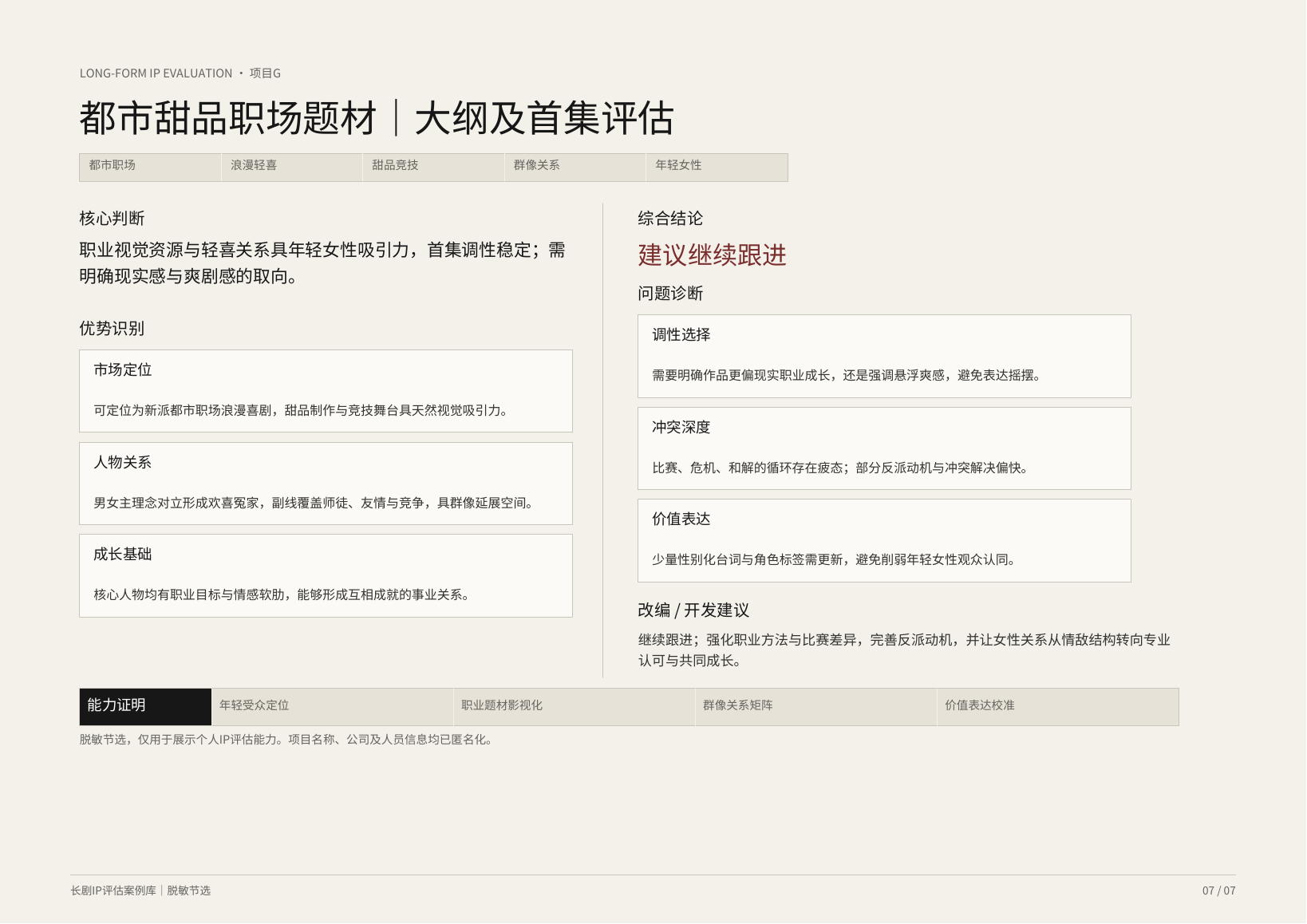Click the page title 都市甜品职场题材
1307x924 pixels.
228,118
